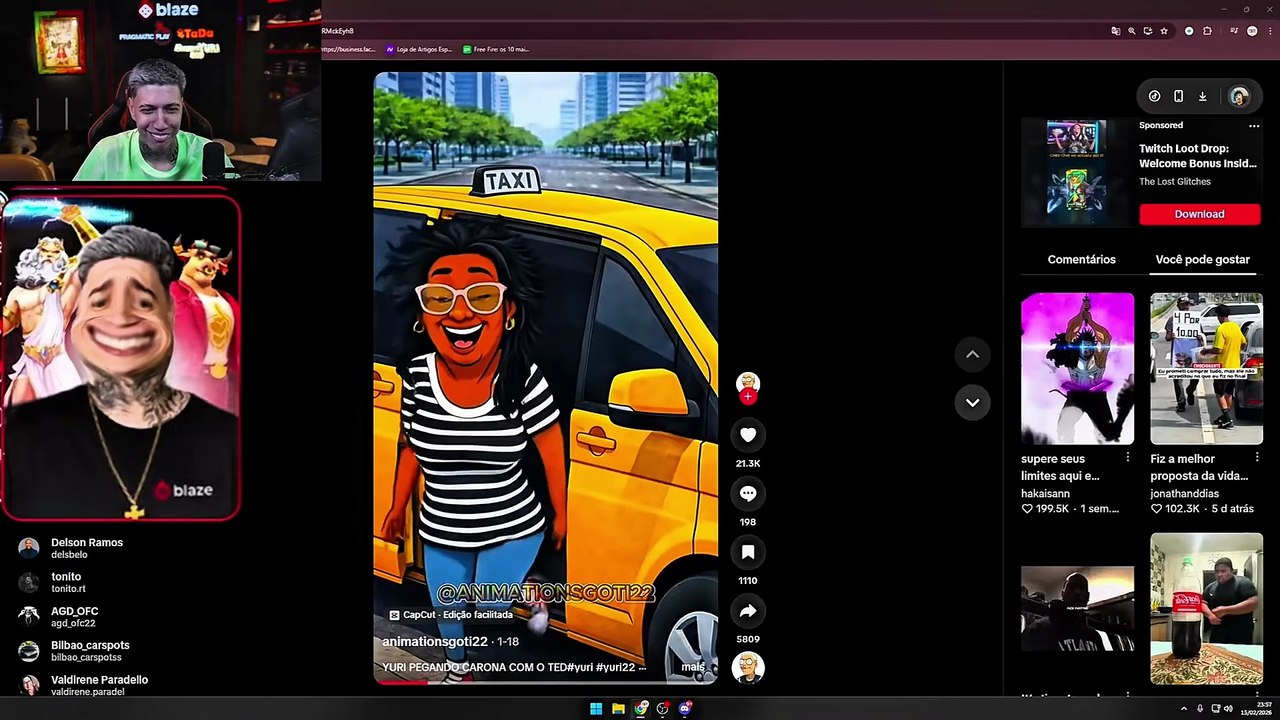
Task: Open the dark video thumbnail beside the Coca-Cola one
Action: 1077,609
